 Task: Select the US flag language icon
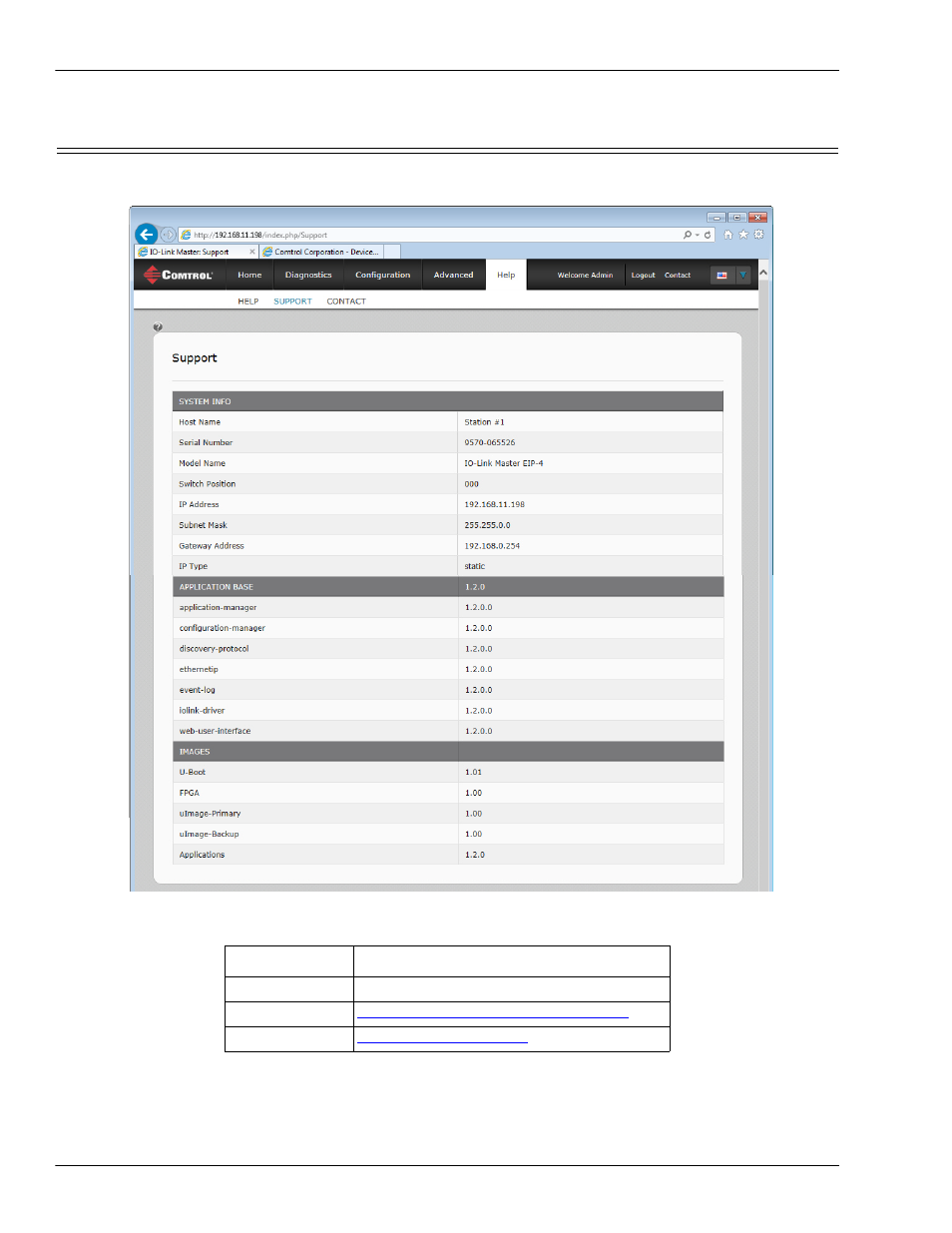(721, 276)
